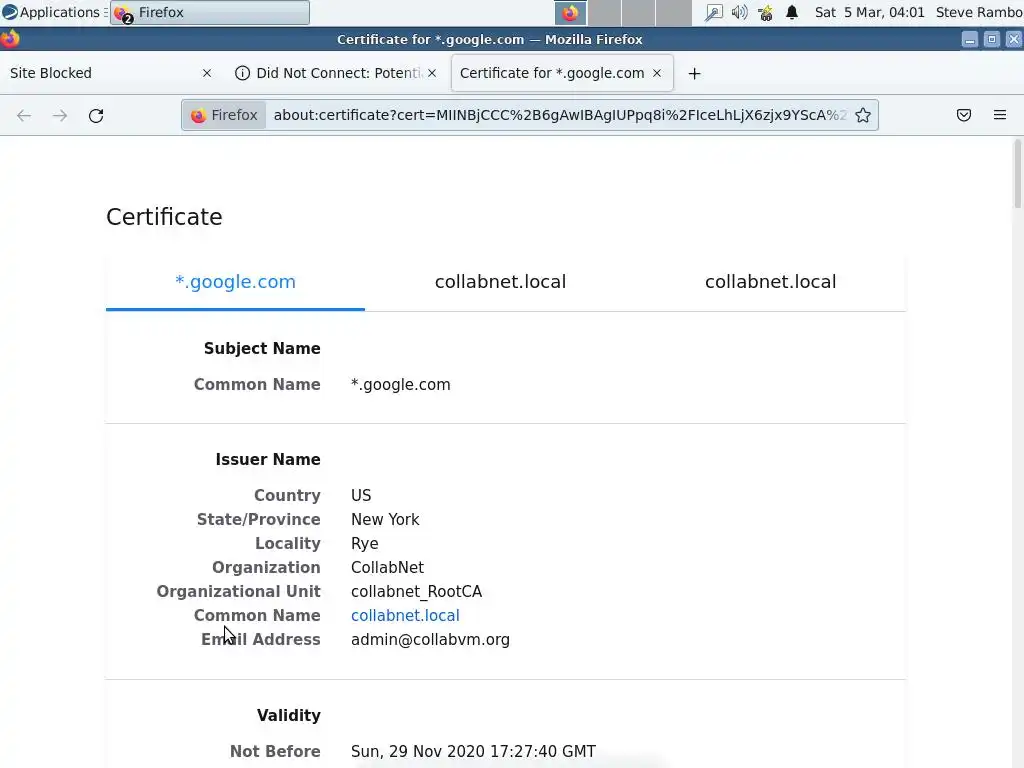
Task: Close the Certificate for *.google.com tab
Action: (x=657, y=73)
